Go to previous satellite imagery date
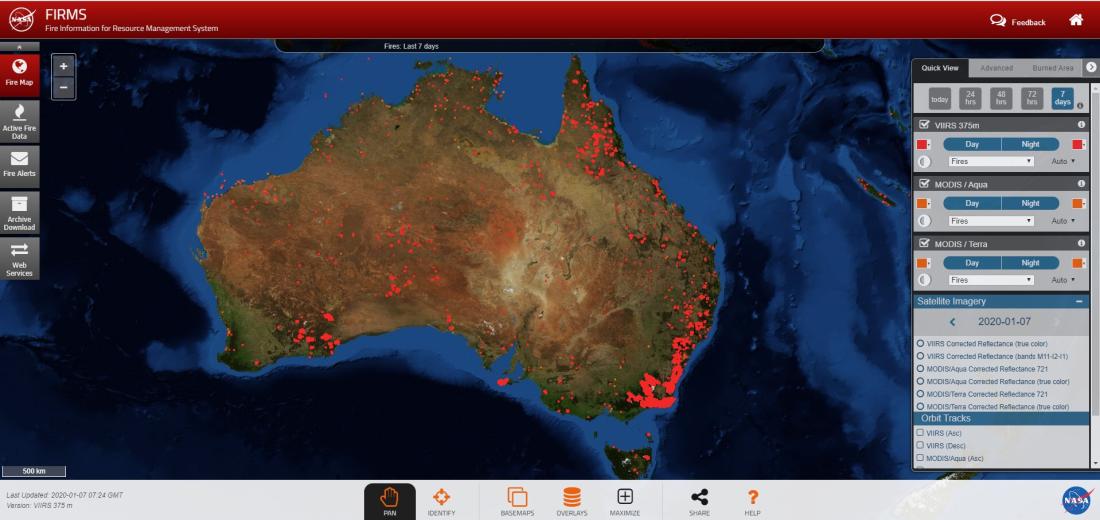 (952, 322)
